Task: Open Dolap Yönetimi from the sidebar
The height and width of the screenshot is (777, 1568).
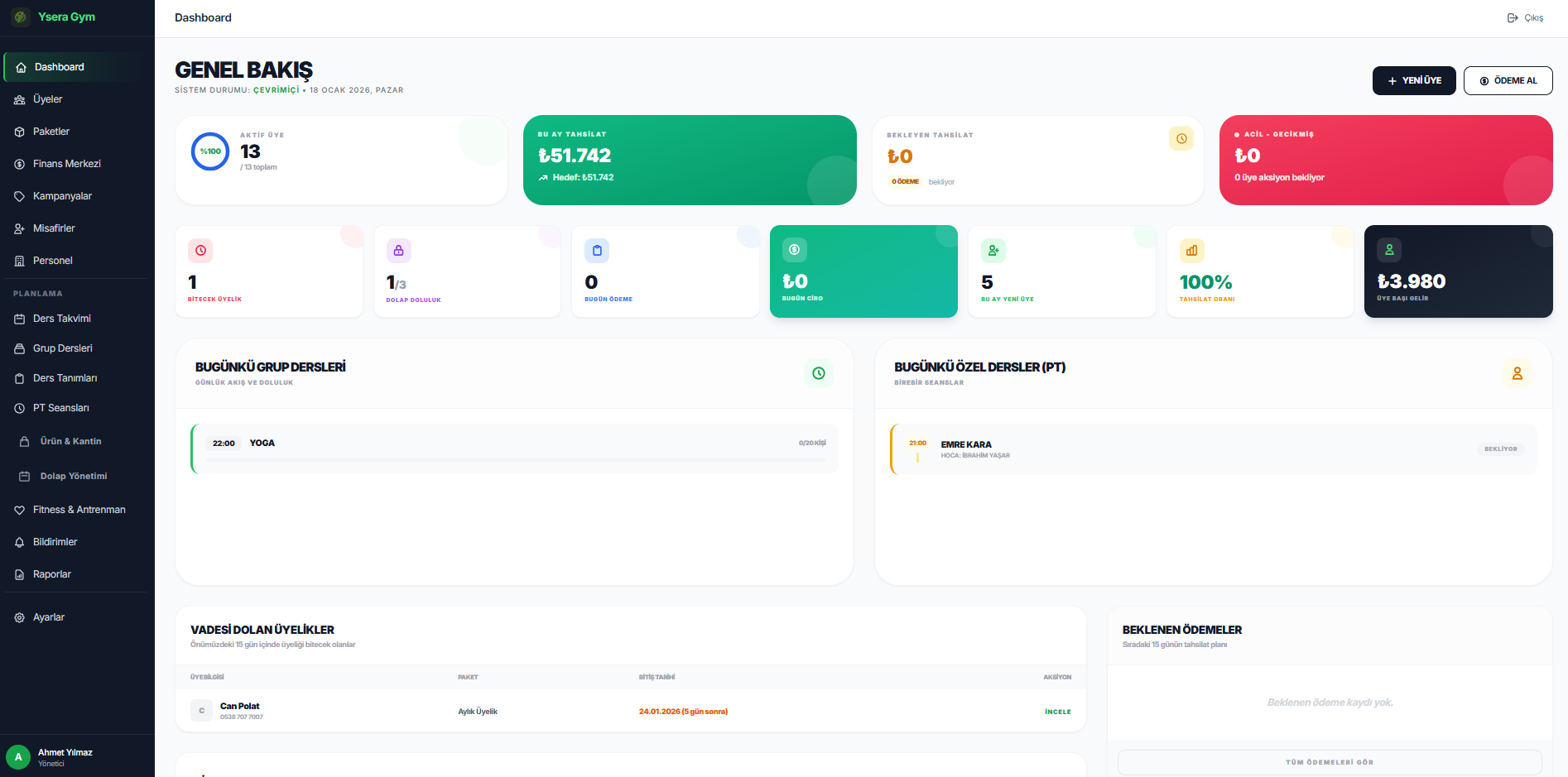Action: [73, 476]
